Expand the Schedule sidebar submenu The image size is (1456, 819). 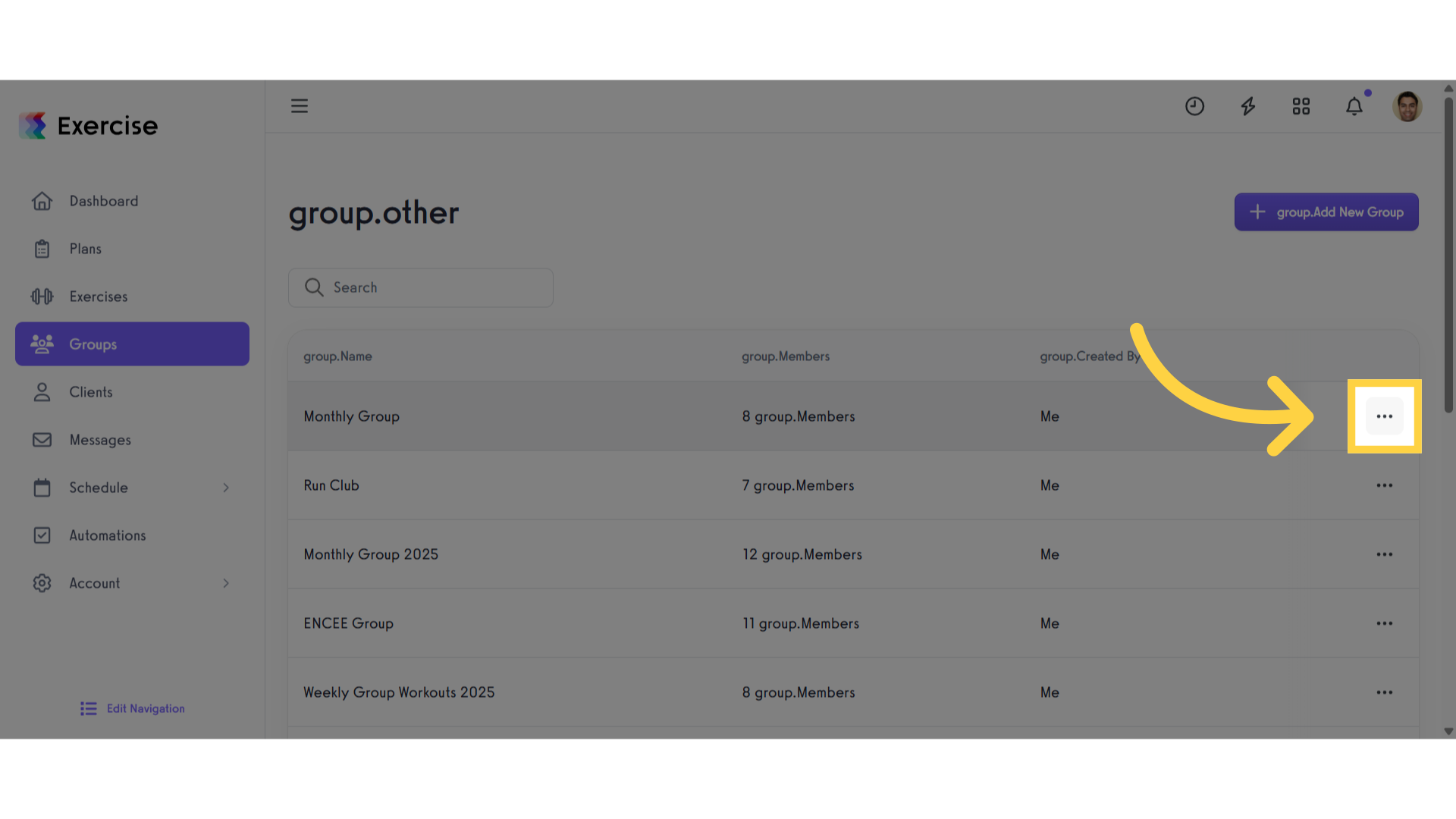coord(226,488)
